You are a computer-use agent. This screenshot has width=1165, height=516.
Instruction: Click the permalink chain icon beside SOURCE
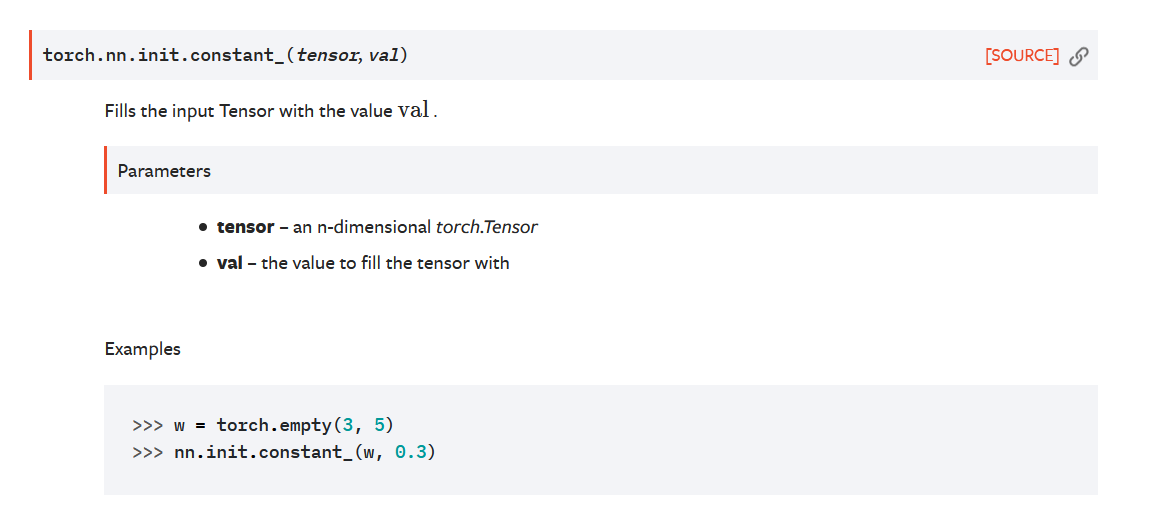tap(1079, 57)
